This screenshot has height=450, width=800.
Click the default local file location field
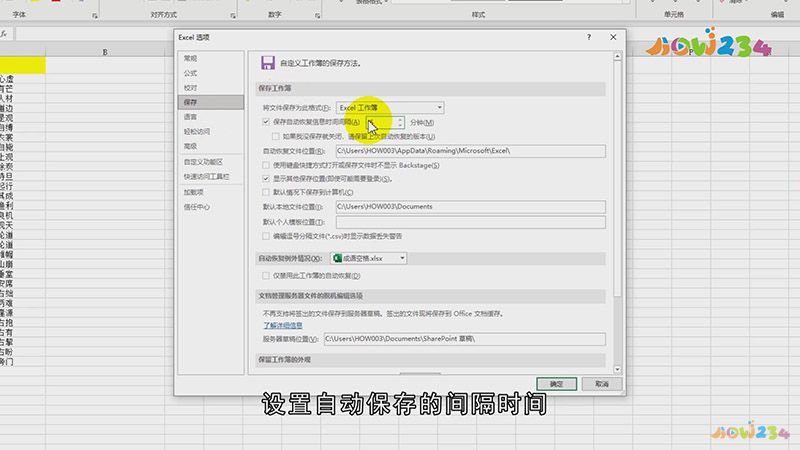(470, 207)
